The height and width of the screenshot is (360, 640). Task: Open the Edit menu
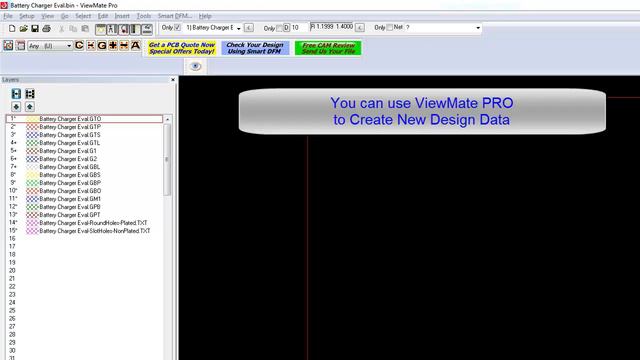click(x=103, y=16)
